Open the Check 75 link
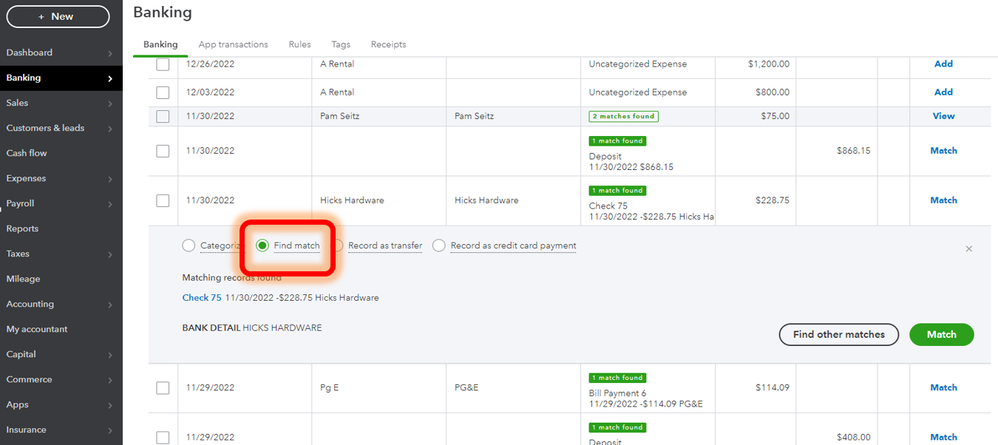Viewport: 998px width, 445px height. [x=202, y=298]
